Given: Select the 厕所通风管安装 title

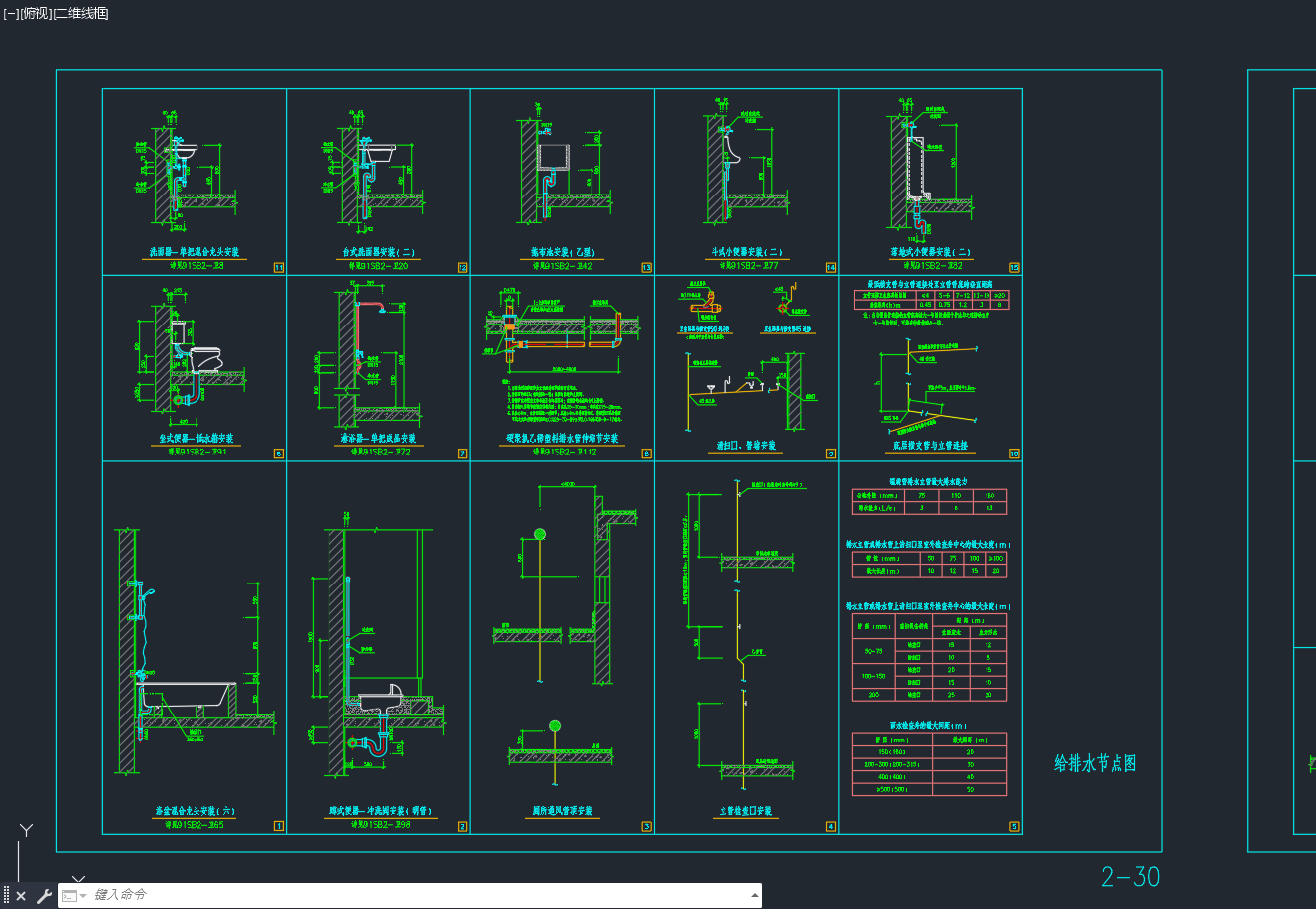Looking at the screenshot, I should (x=562, y=812).
